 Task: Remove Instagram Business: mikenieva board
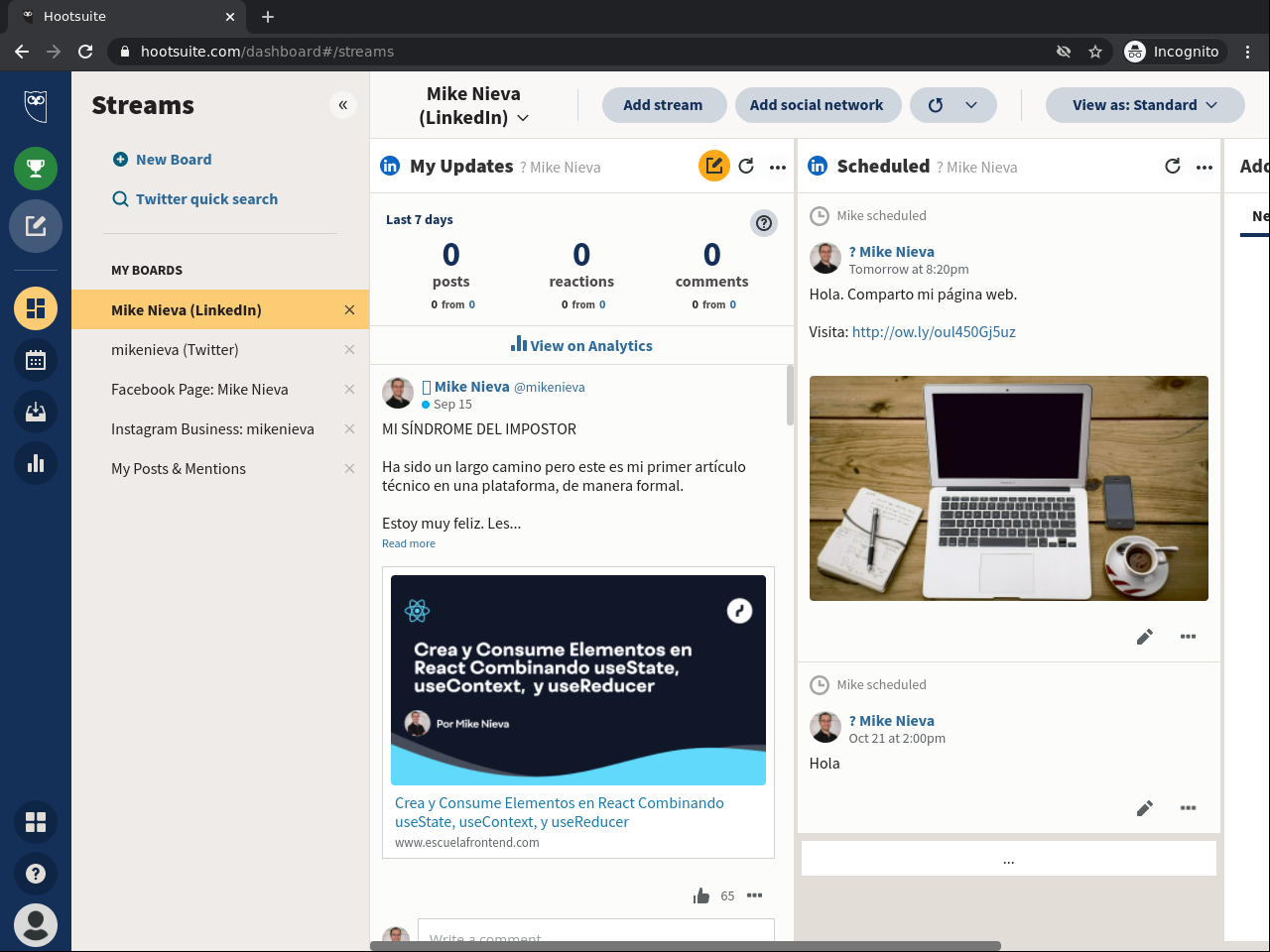pyautogui.click(x=349, y=429)
